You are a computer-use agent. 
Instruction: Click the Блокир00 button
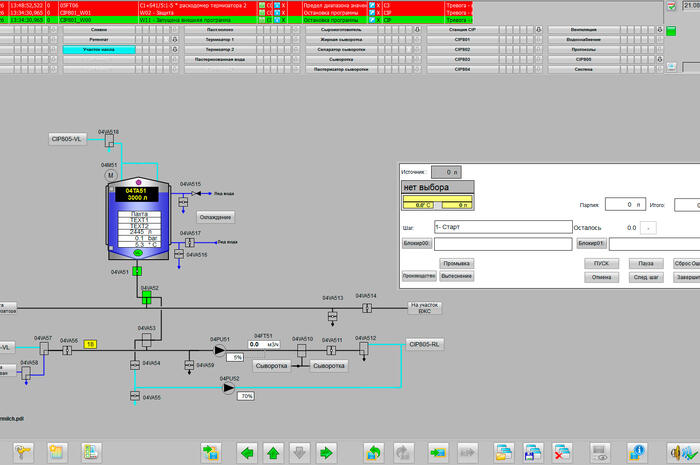(417, 243)
